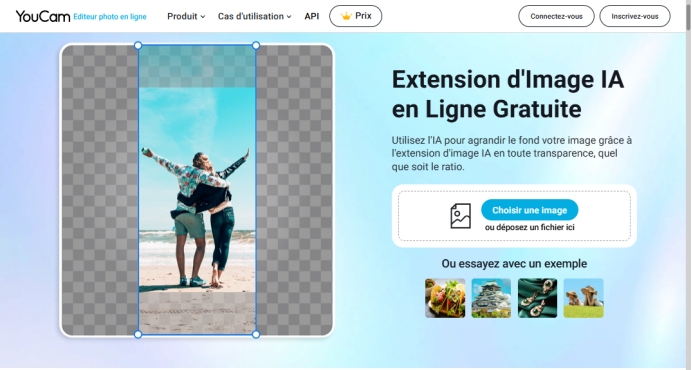Select the Japanese castle example thumbnail
This screenshot has height=370, width=692.
pyautogui.click(x=491, y=298)
